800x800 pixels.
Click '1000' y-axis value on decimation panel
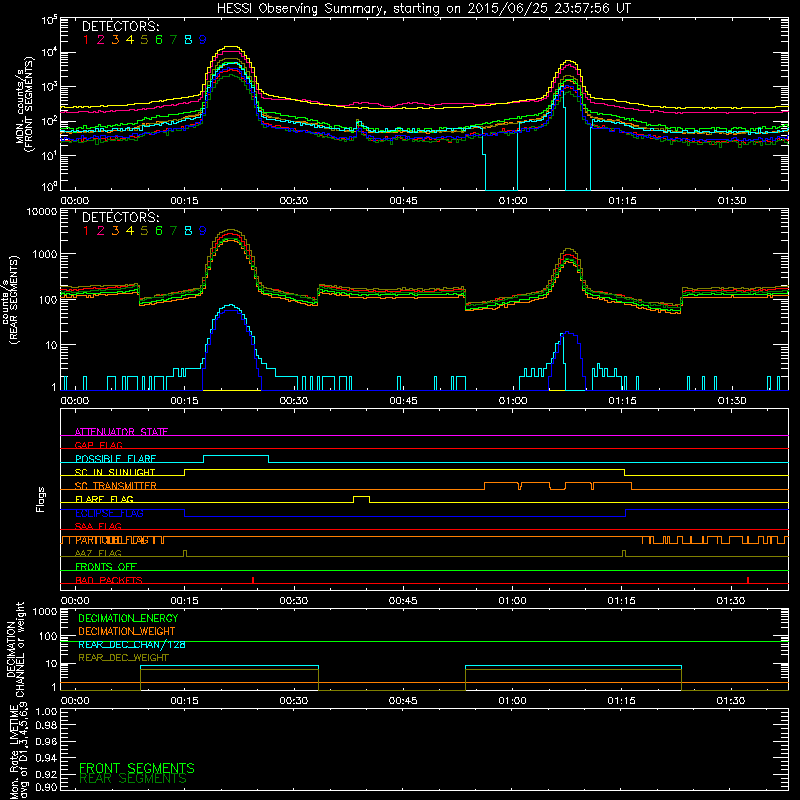pyautogui.click(x=45, y=612)
